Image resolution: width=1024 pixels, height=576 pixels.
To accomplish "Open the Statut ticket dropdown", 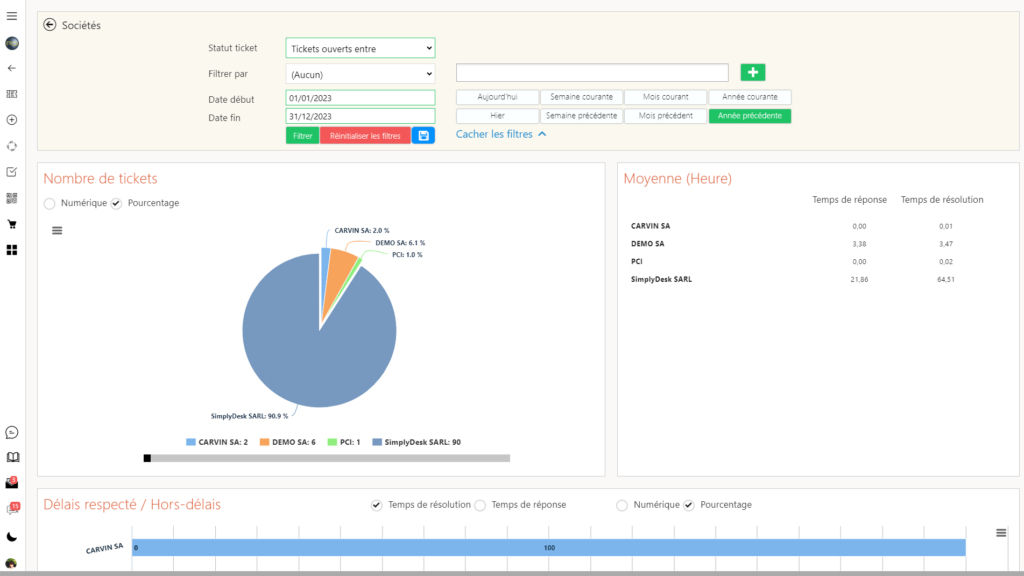I will pyautogui.click(x=360, y=48).
